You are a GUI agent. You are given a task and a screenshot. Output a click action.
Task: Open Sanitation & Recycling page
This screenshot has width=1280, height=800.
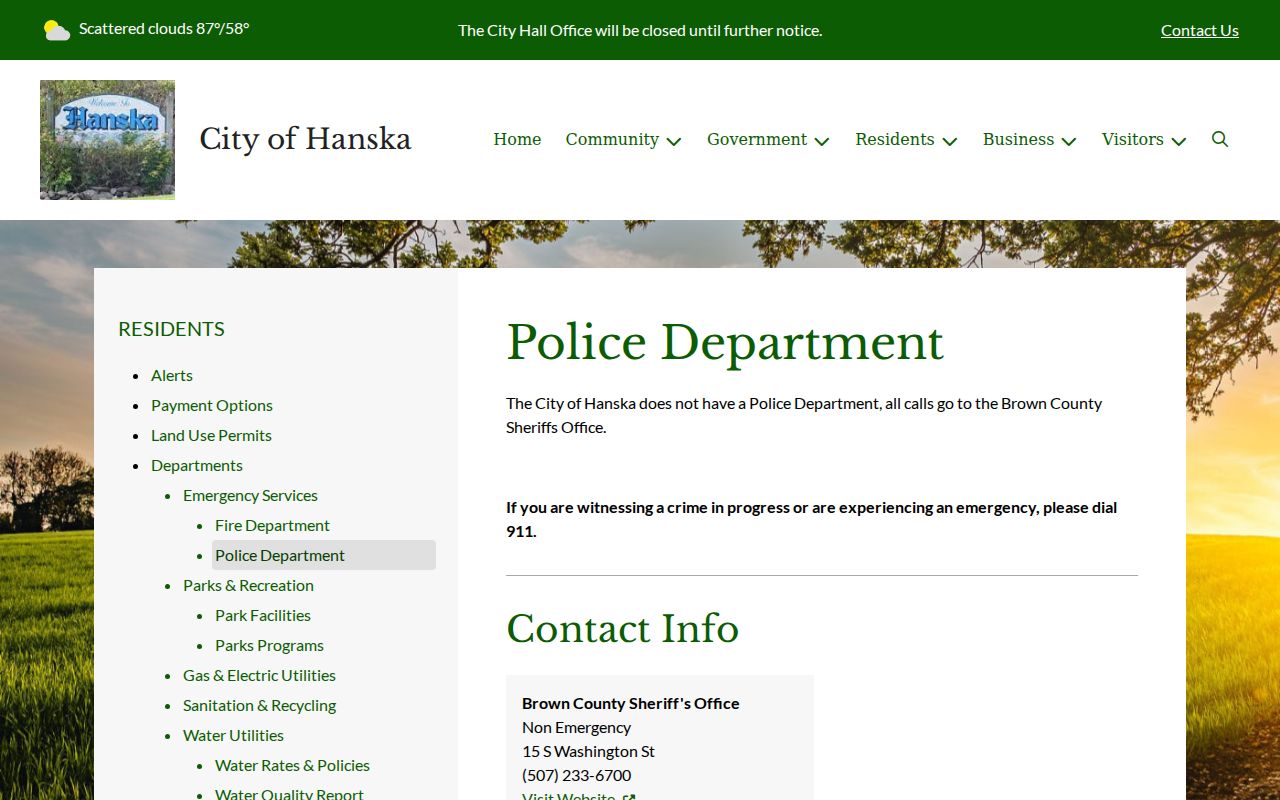pyautogui.click(x=259, y=705)
